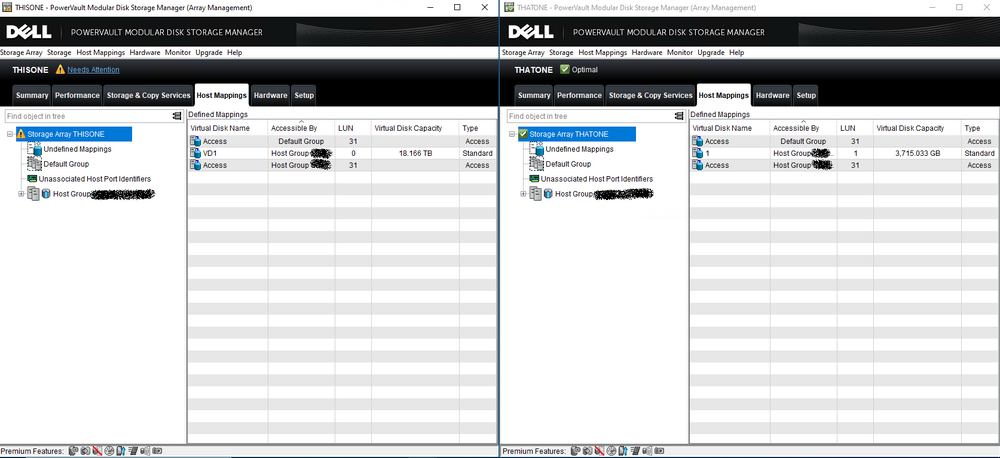The image size is (1000, 458).
Task: Click the sort arrow above Accessible By in THATONE
Action: 803,121
